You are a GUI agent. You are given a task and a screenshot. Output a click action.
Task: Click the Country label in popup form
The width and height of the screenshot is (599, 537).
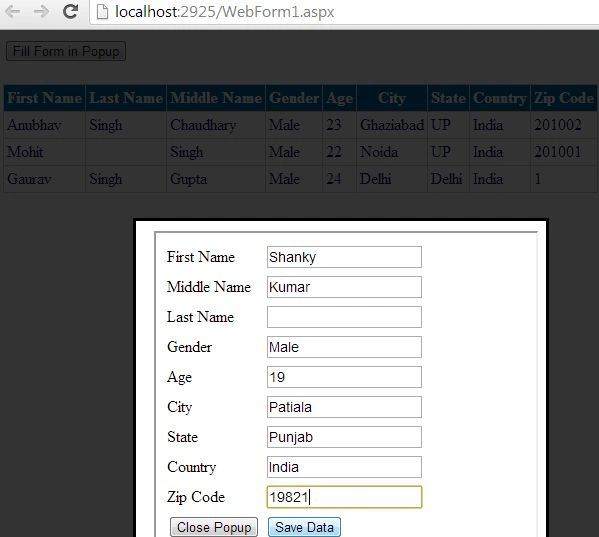[x=192, y=467]
